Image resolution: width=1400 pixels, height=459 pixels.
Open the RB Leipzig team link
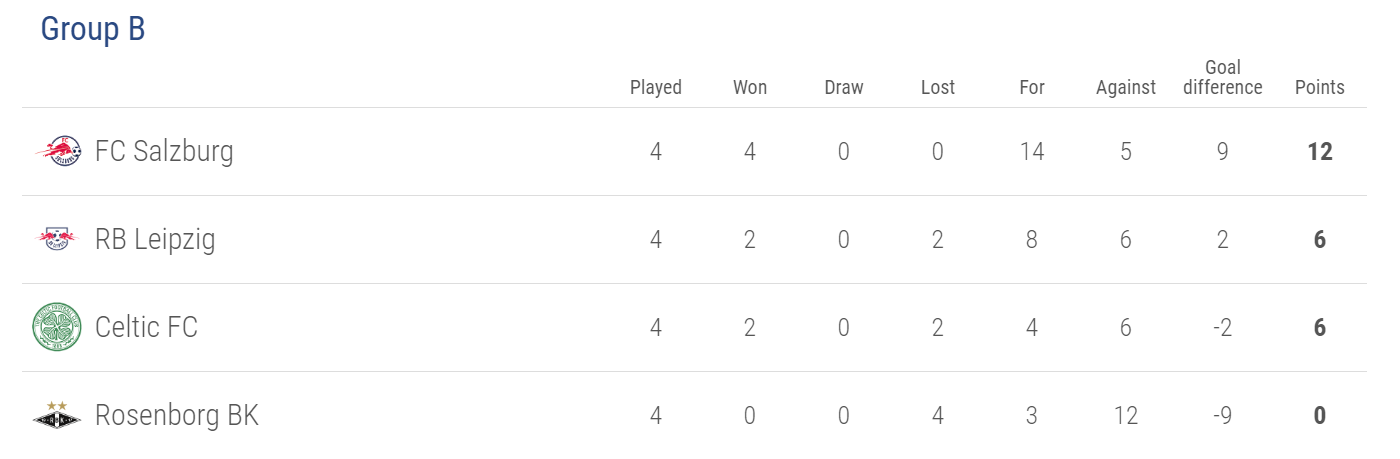click(155, 240)
